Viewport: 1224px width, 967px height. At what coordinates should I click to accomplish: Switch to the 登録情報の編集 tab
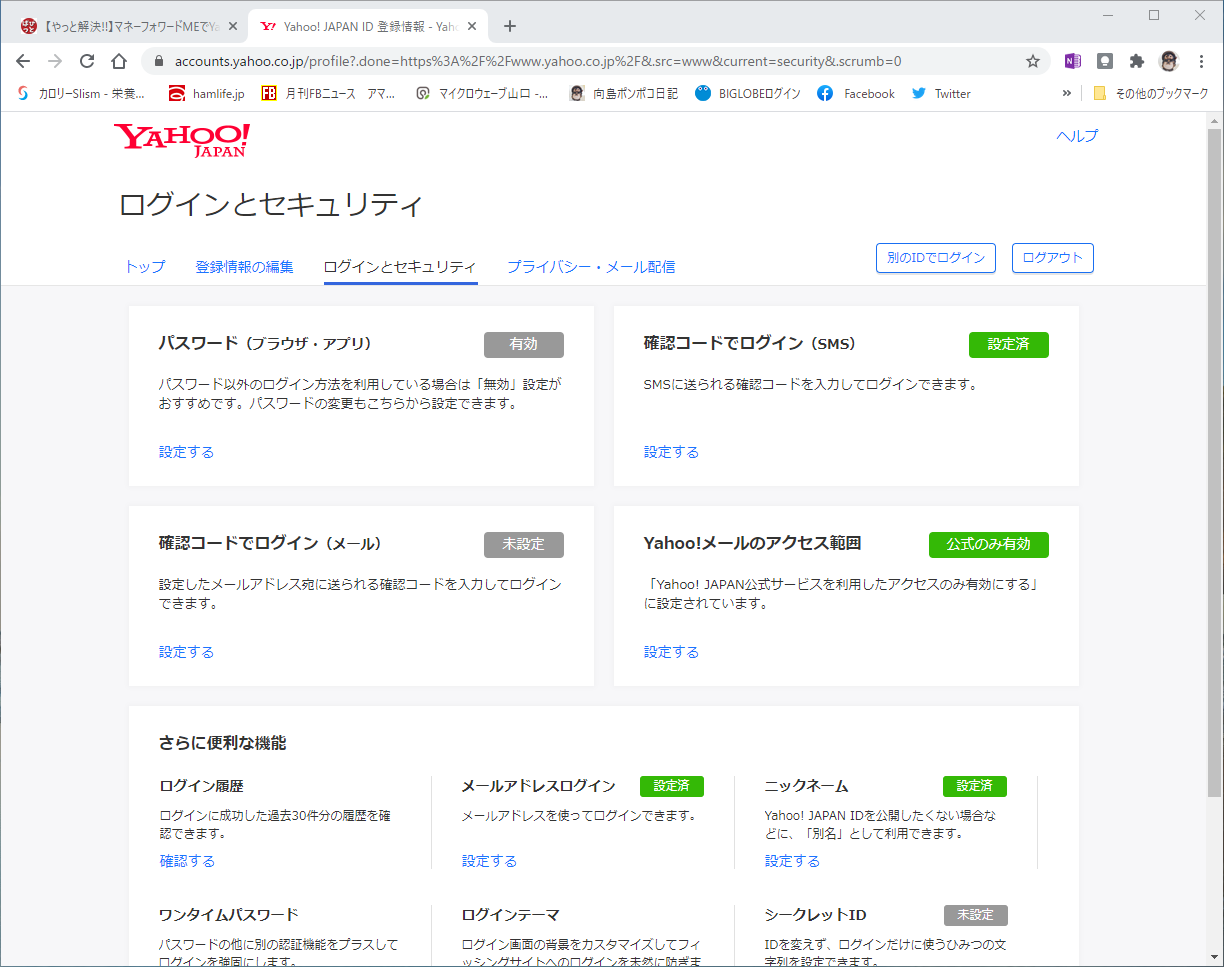[245, 267]
